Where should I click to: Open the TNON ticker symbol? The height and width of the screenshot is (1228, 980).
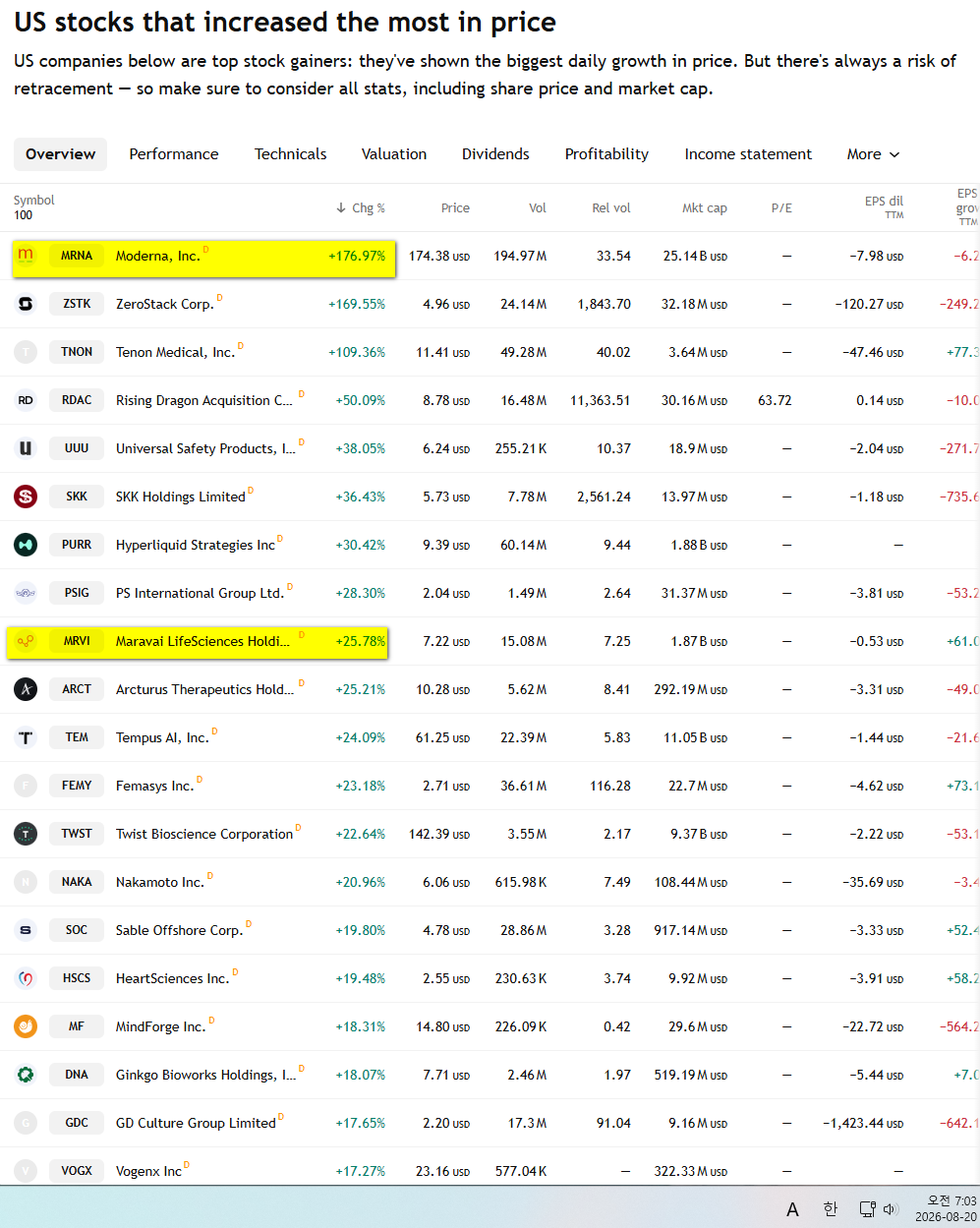tap(77, 352)
